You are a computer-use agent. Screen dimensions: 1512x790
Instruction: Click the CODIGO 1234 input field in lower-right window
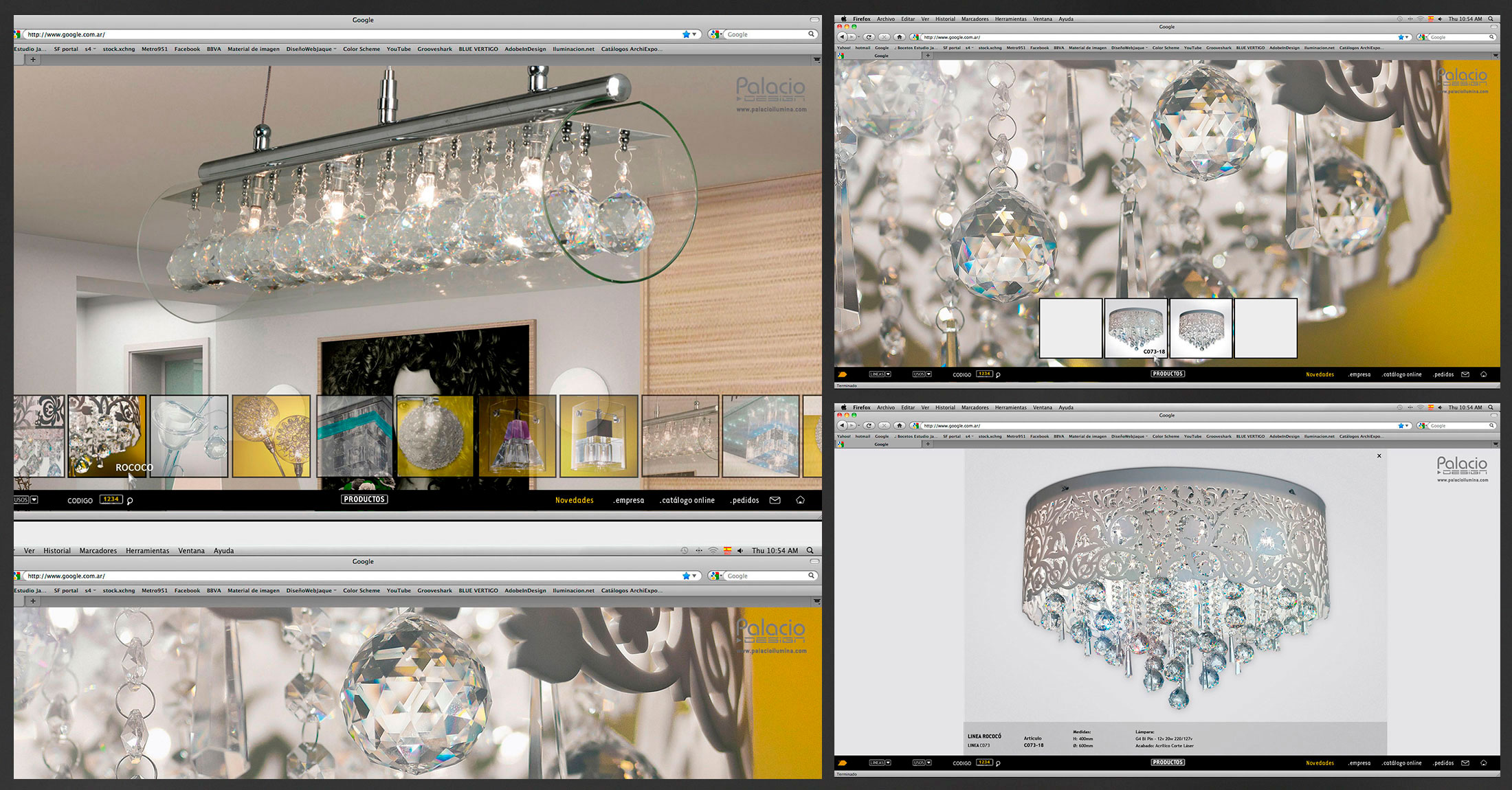(x=984, y=763)
